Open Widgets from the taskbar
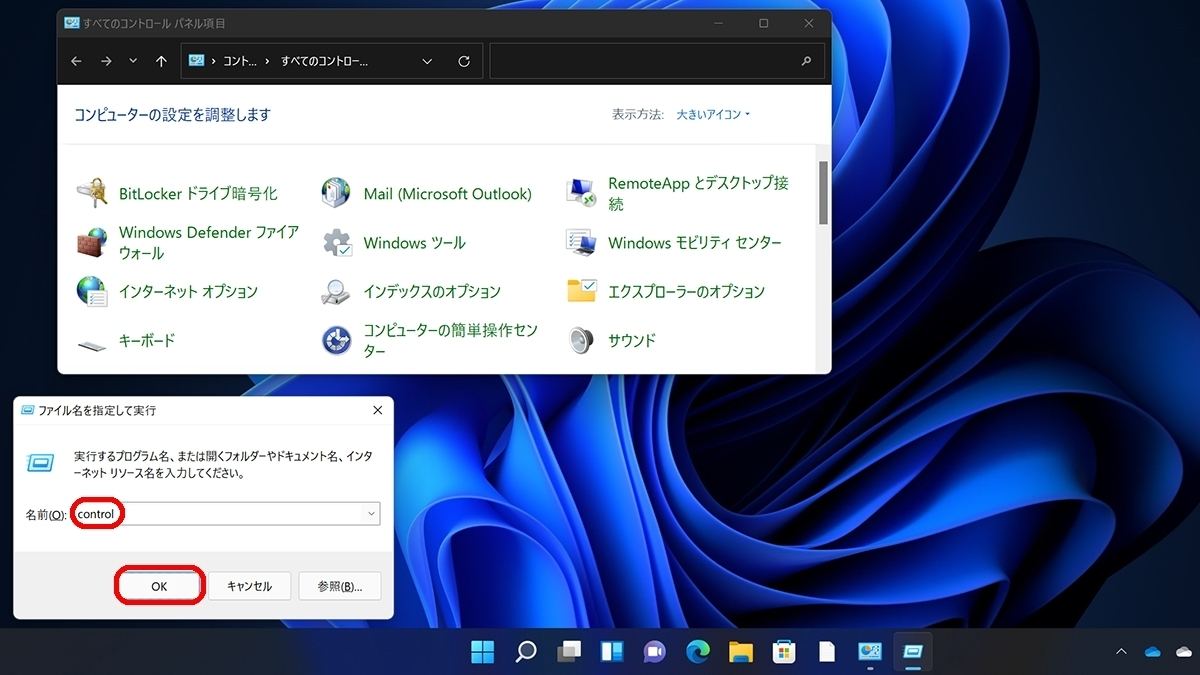The height and width of the screenshot is (675, 1200). pos(612,652)
